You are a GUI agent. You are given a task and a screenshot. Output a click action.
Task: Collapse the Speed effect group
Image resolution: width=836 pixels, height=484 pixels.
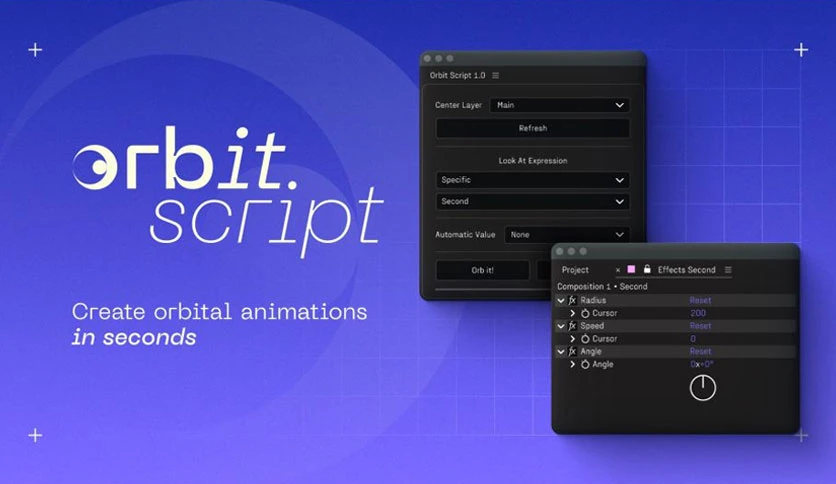coord(561,326)
